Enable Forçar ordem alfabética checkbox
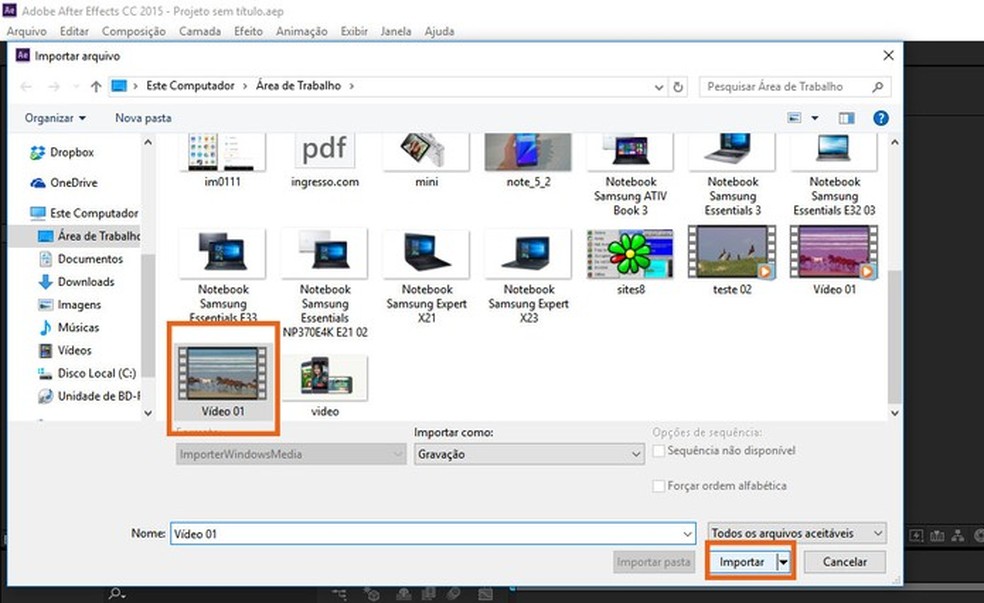The width and height of the screenshot is (984, 603). (659, 486)
